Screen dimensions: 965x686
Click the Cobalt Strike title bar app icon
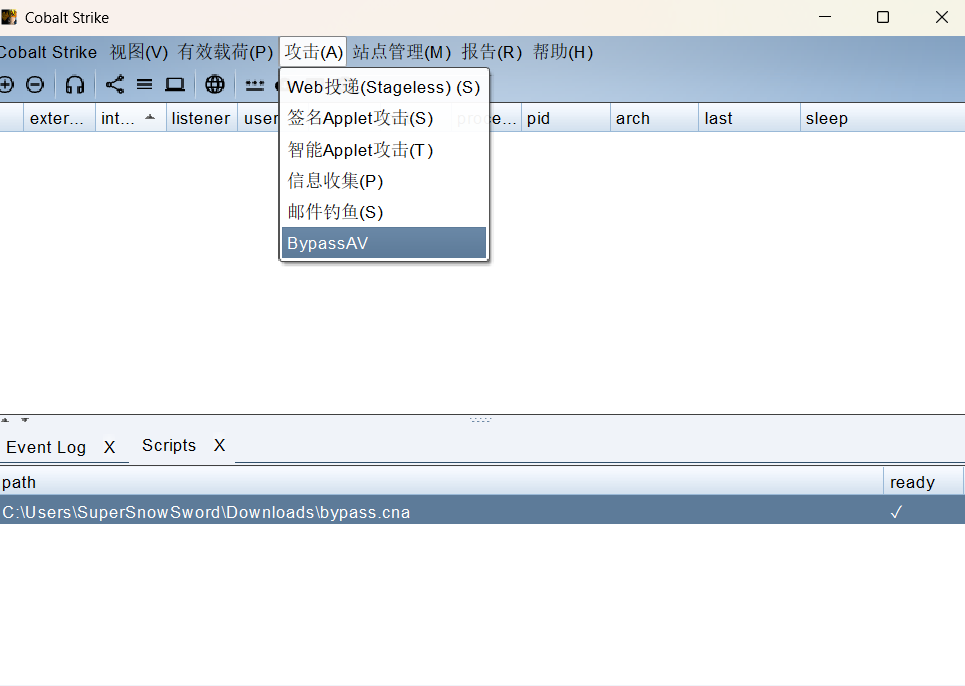[9, 17]
